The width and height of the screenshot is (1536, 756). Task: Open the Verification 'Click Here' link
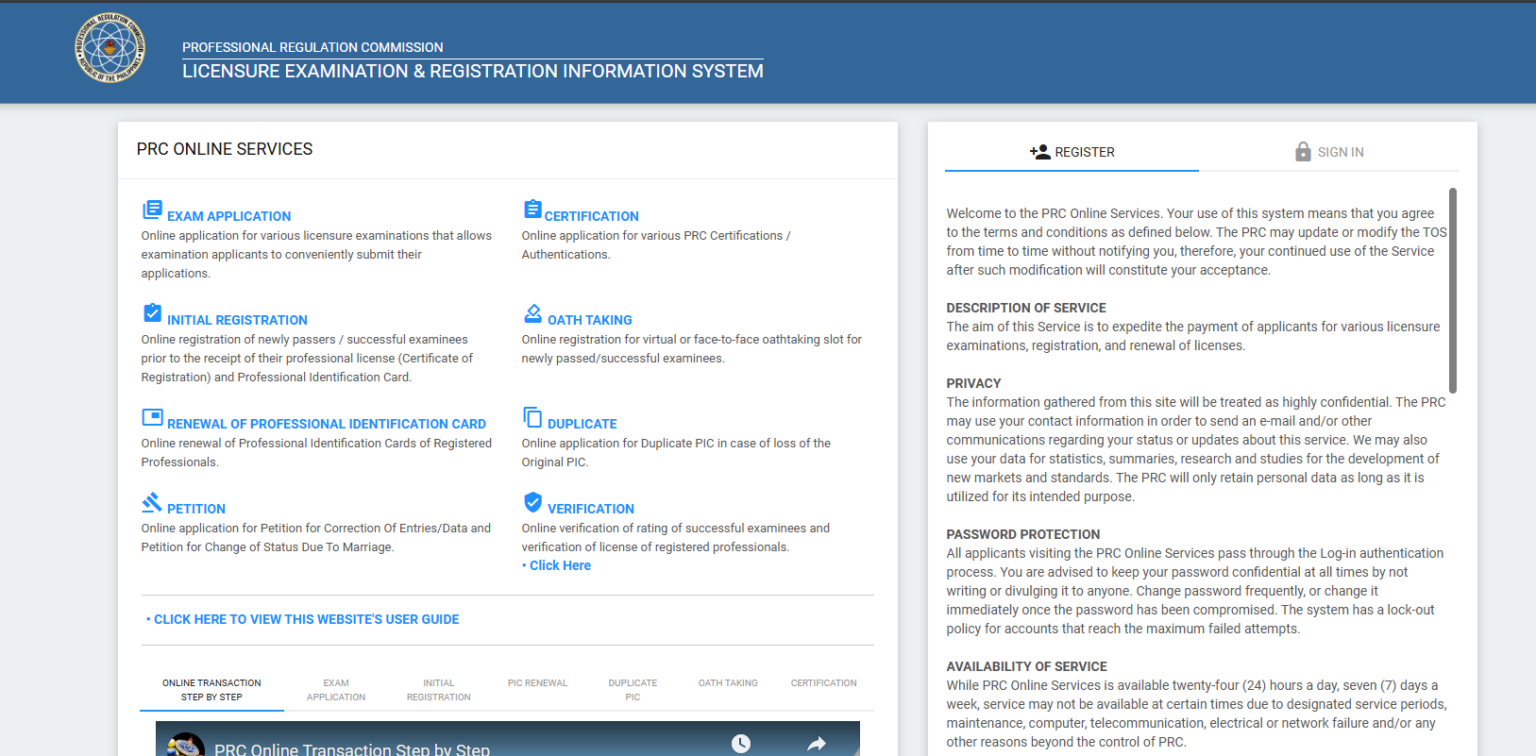(x=559, y=566)
